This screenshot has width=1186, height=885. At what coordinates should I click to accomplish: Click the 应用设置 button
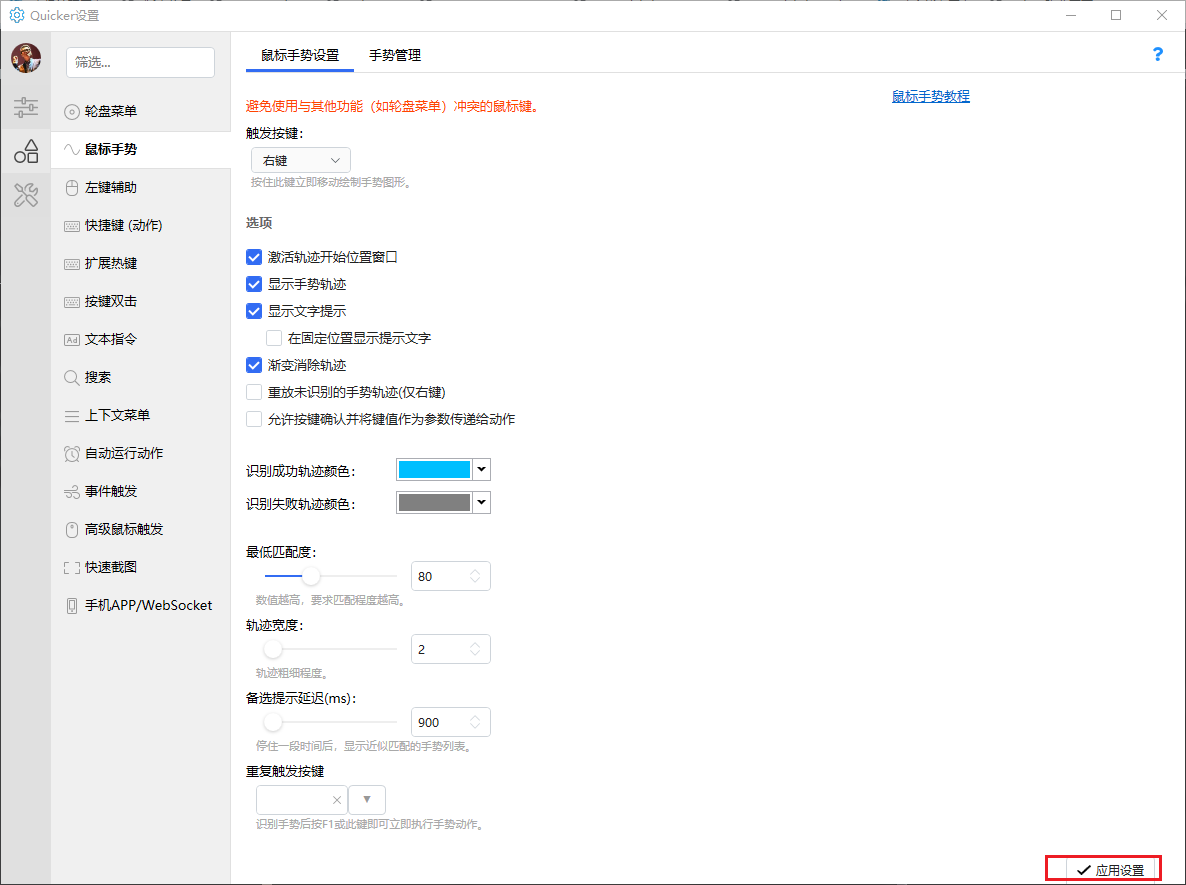(1110, 870)
